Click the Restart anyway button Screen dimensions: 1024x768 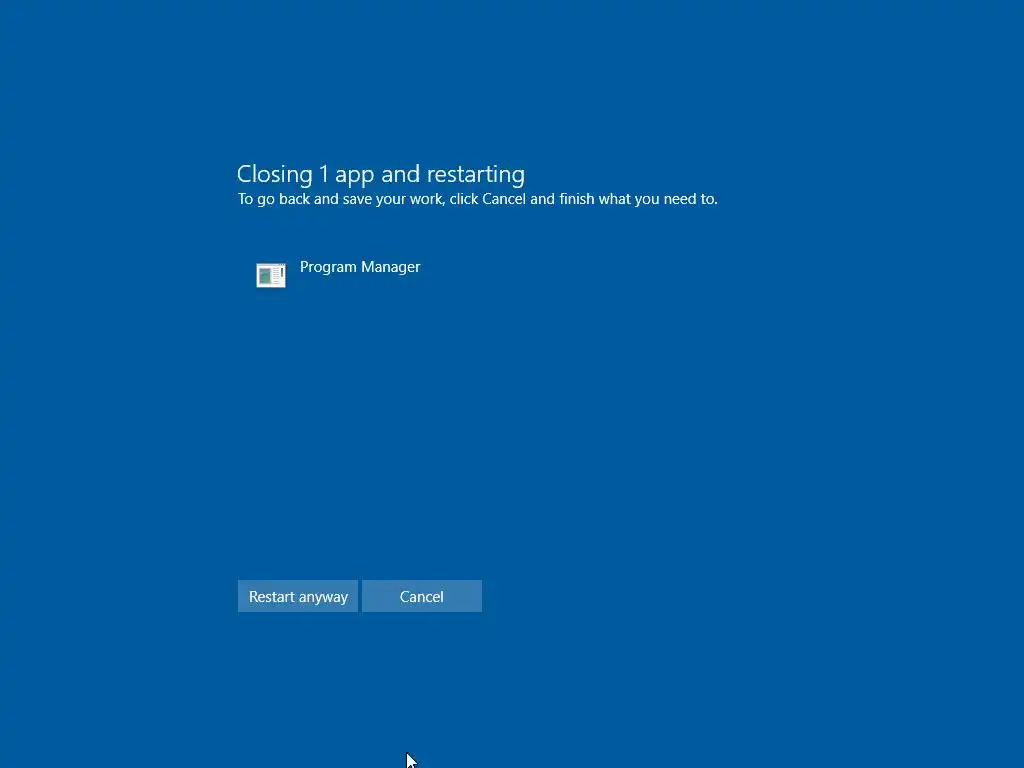(x=298, y=596)
